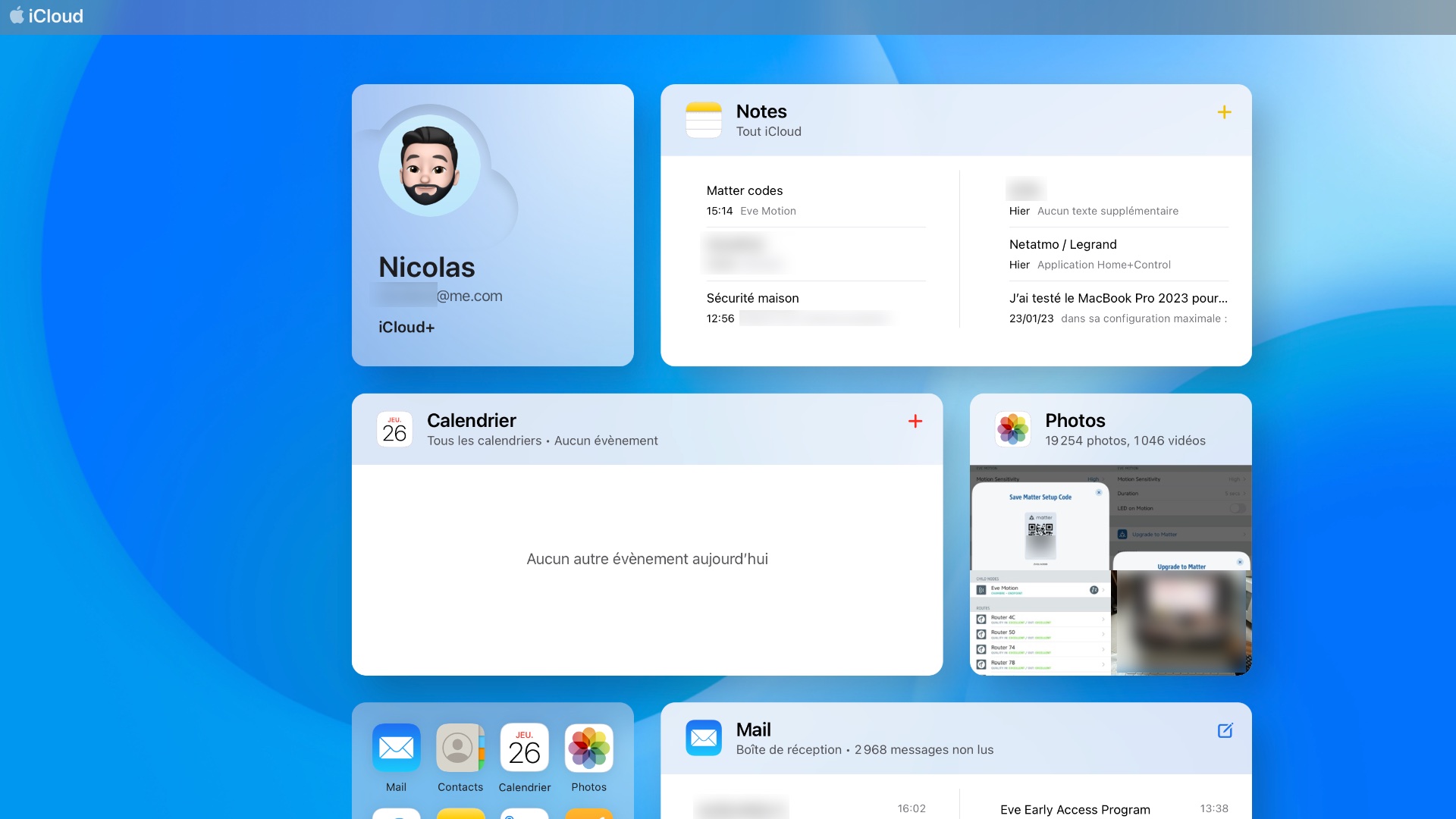Click the iCloud logo in top bar

point(46,16)
